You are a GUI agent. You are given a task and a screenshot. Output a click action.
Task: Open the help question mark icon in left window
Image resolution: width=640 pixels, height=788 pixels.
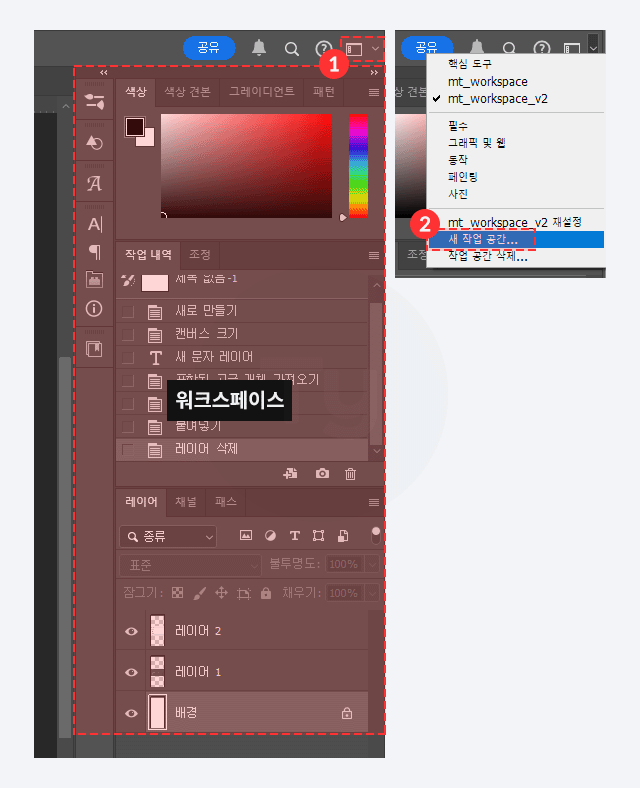[324, 49]
